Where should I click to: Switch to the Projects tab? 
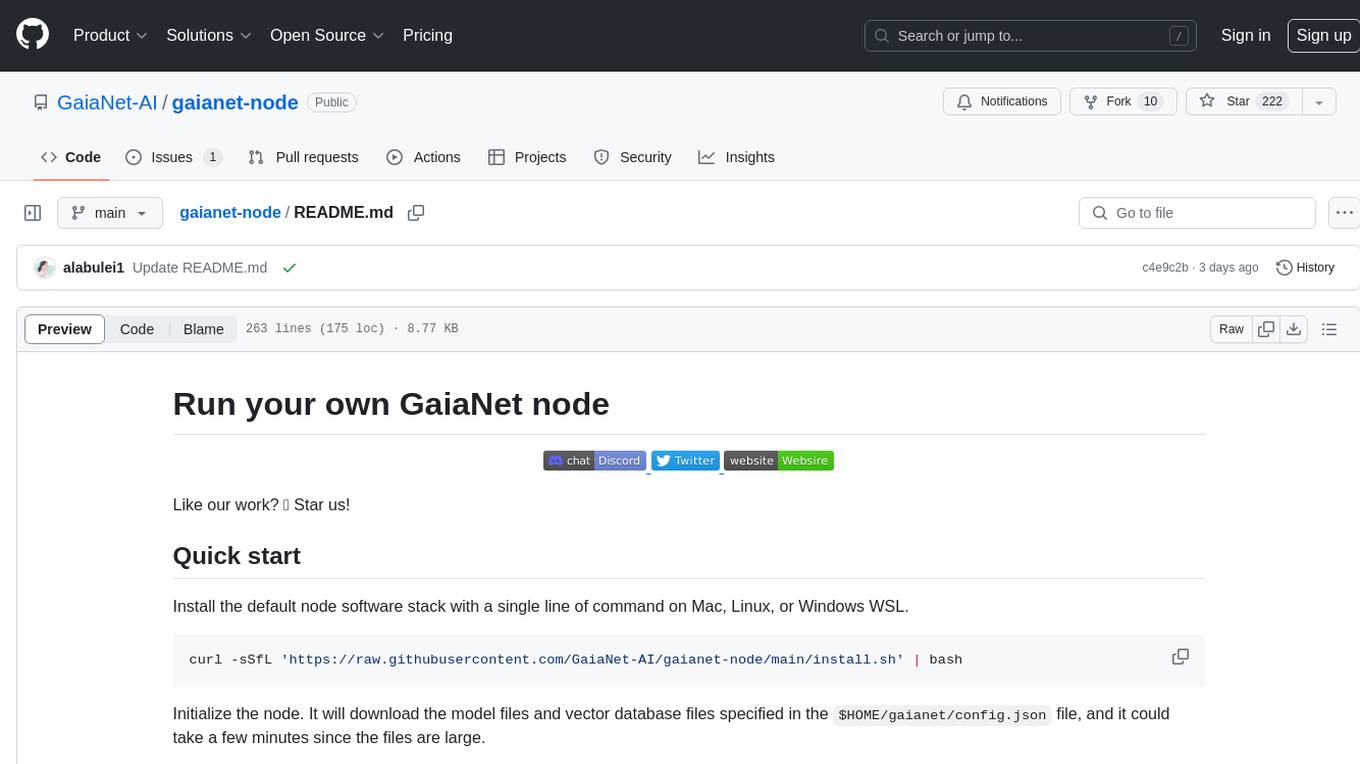click(x=527, y=157)
